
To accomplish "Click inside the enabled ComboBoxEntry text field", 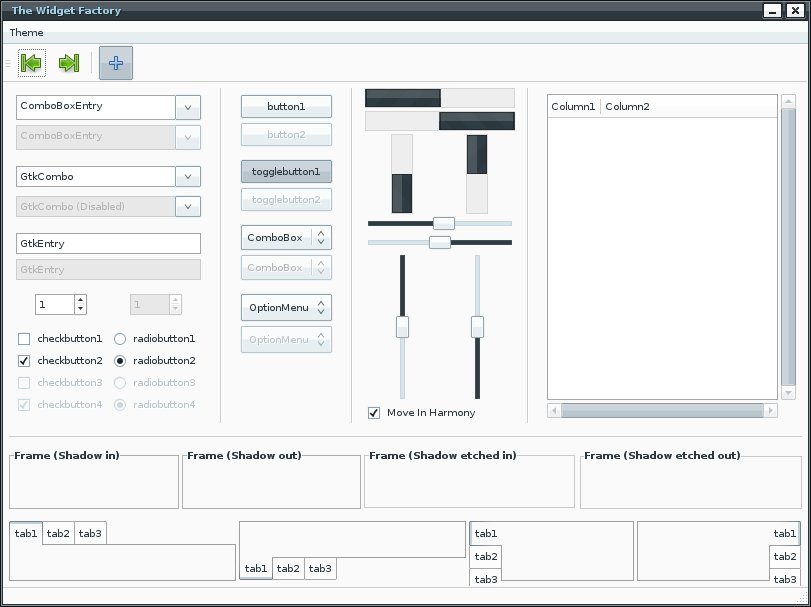I will click(96, 108).
